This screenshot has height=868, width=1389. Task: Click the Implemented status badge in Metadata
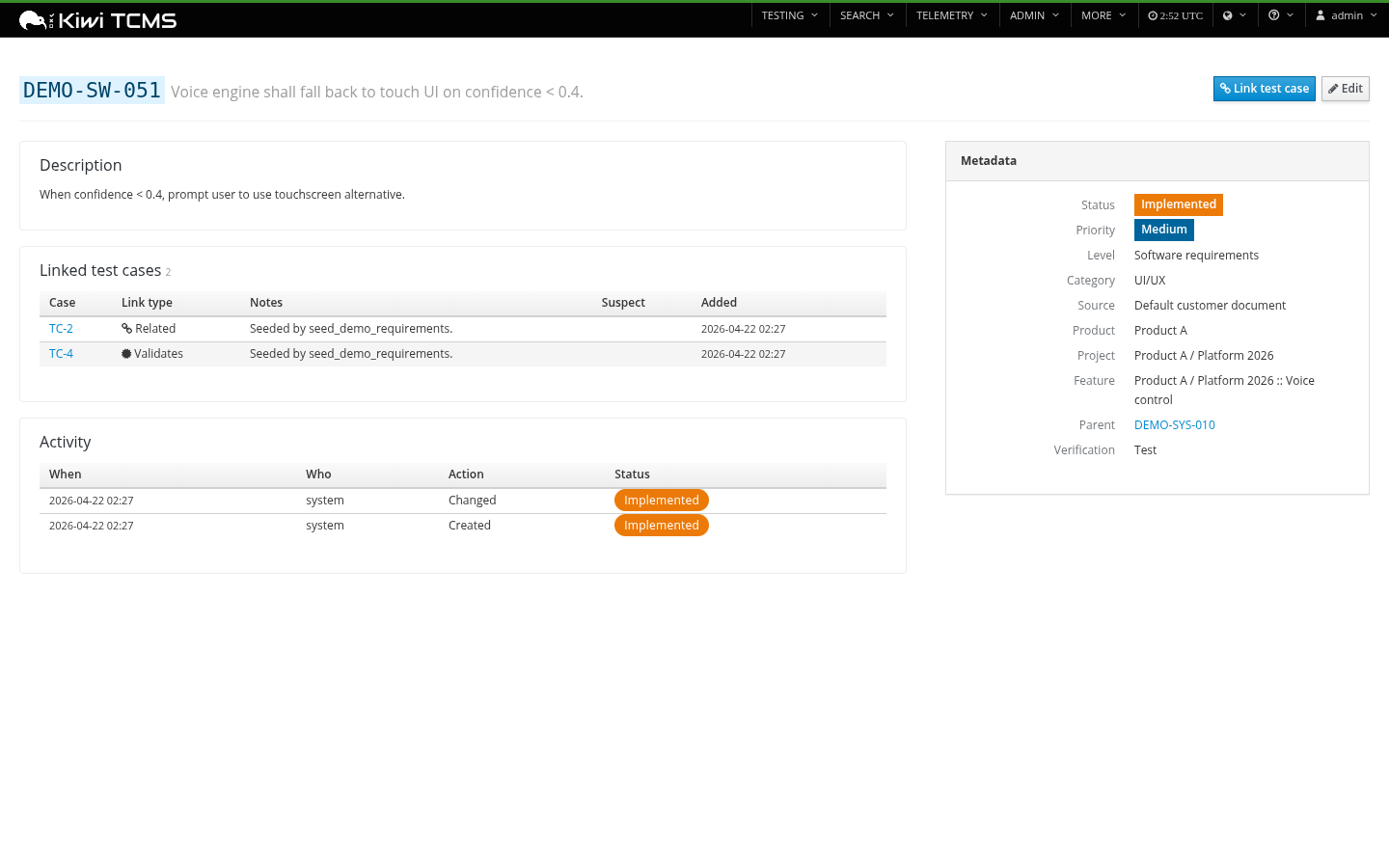(1178, 204)
